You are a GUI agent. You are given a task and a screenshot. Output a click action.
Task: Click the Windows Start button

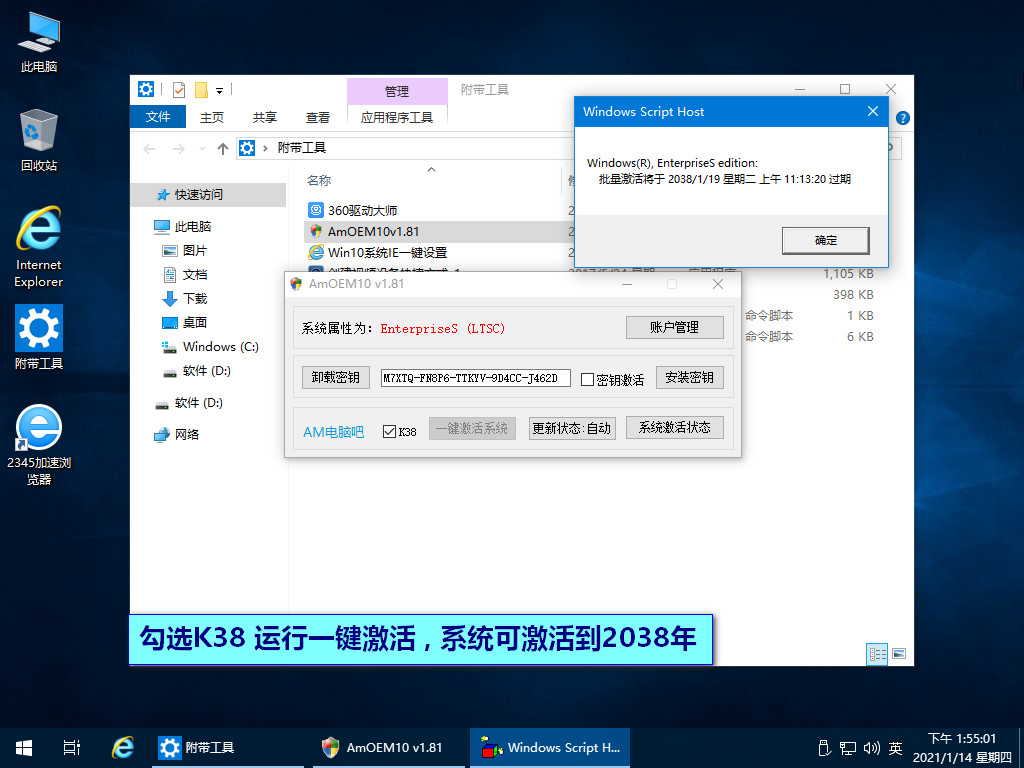[24, 748]
